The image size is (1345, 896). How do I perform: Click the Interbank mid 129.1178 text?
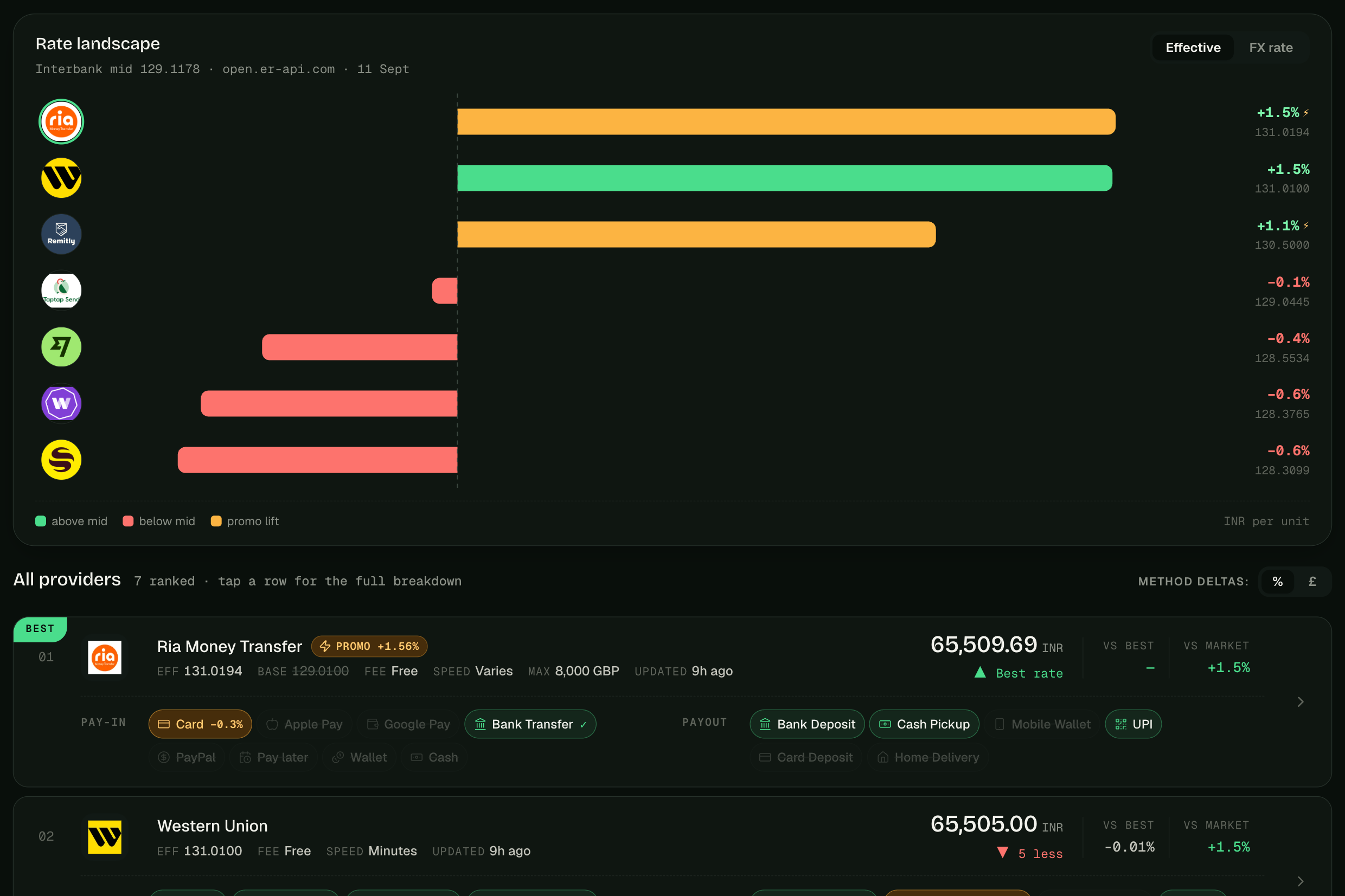[x=118, y=69]
